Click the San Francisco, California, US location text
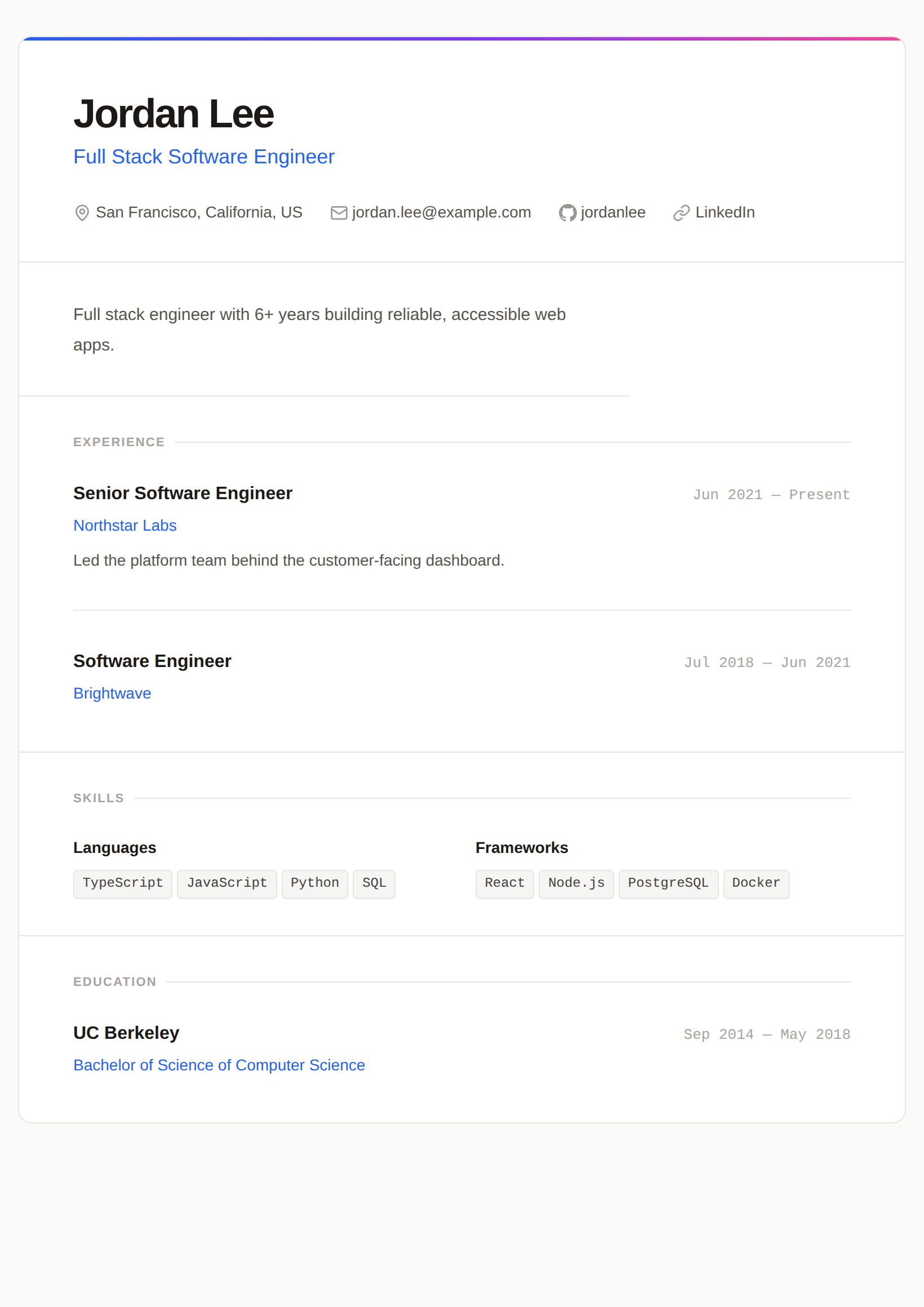The image size is (924, 1307). pos(199,212)
